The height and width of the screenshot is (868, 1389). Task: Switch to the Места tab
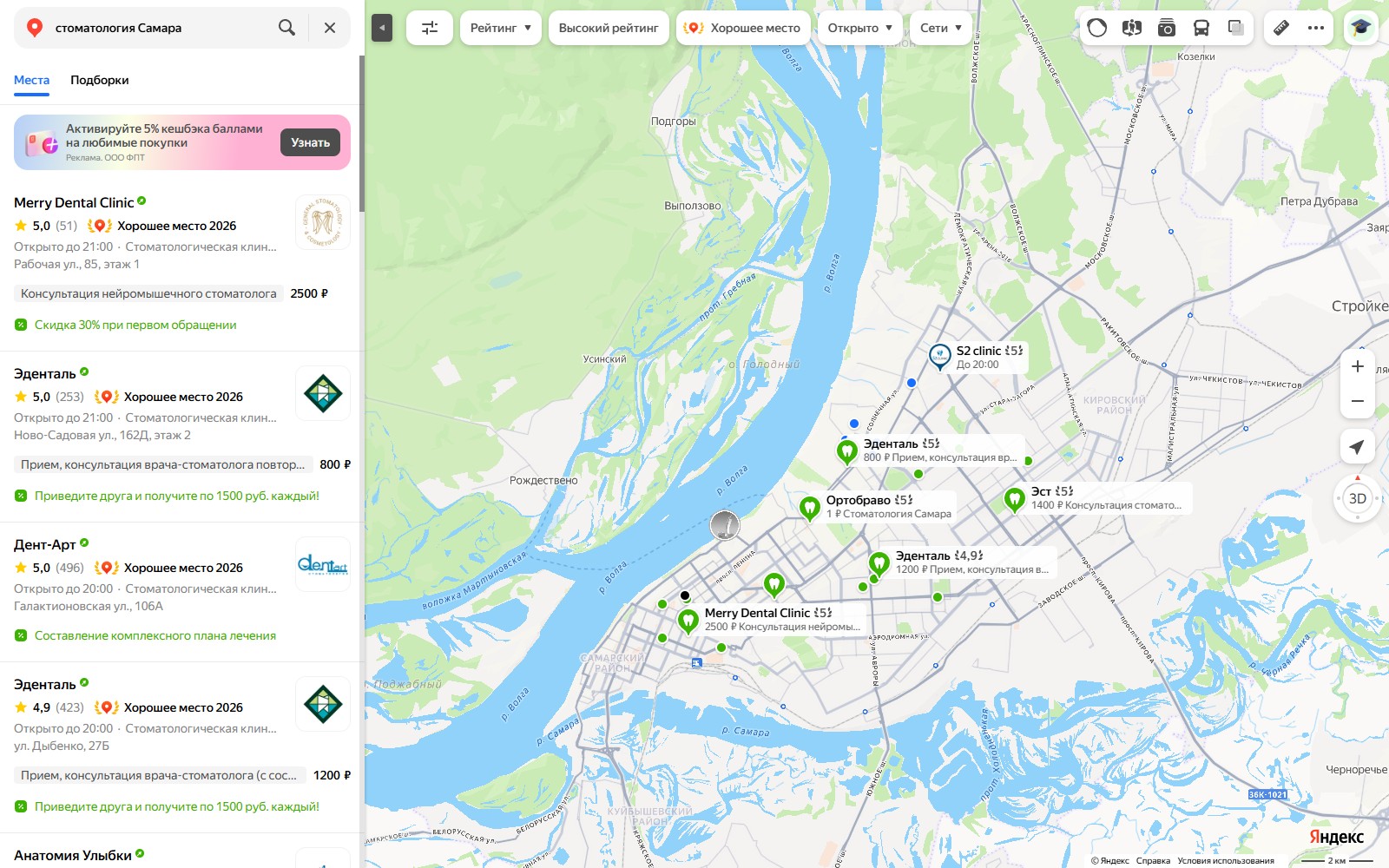click(x=31, y=80)
